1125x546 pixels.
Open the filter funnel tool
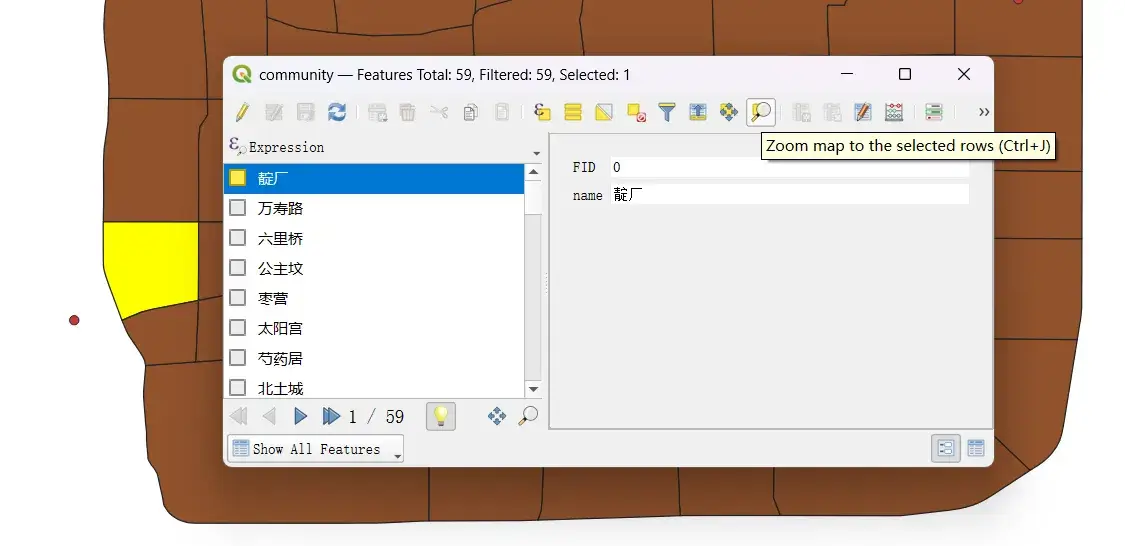(x=667, y=112)
